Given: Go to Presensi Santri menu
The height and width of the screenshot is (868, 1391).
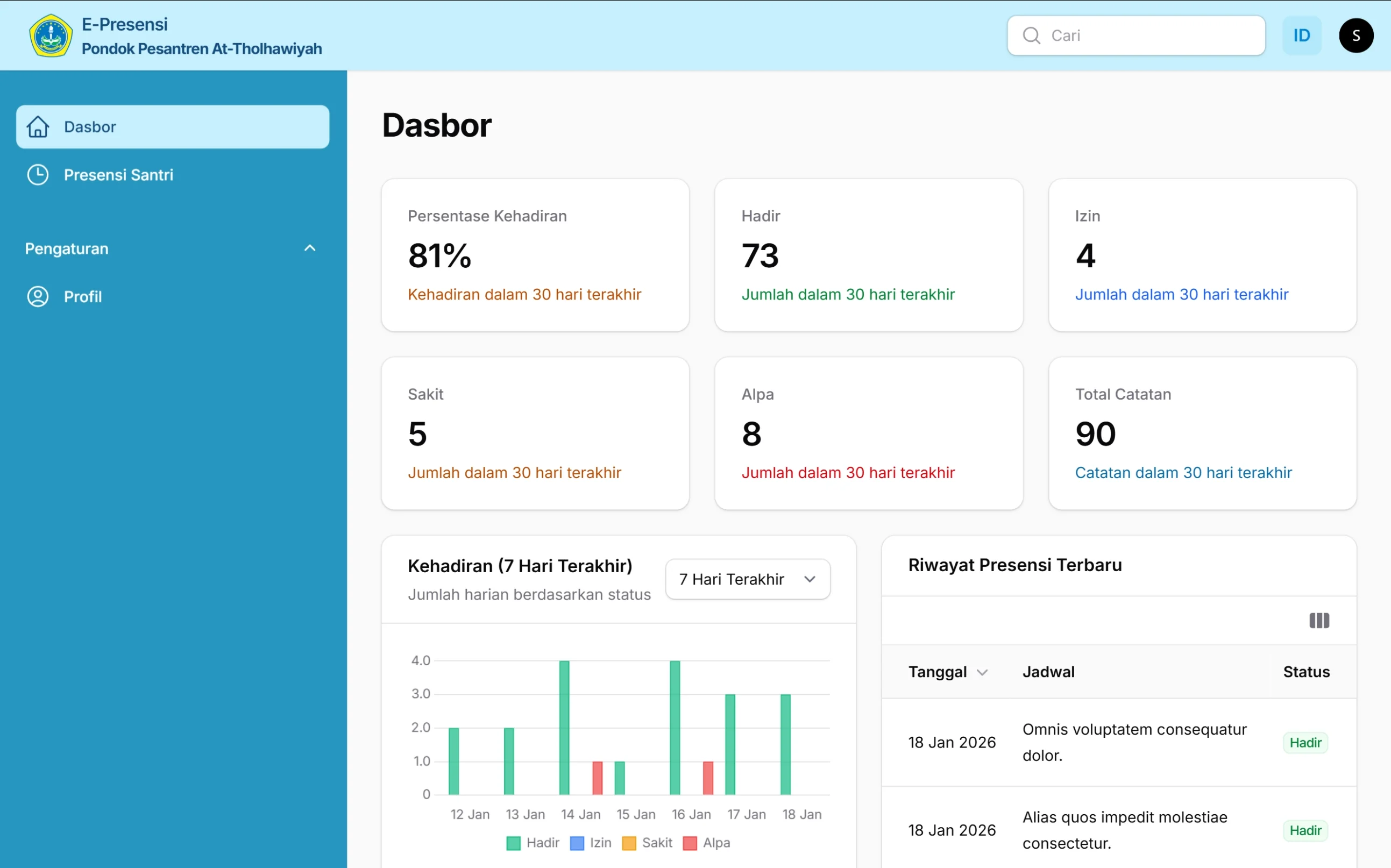Looking at the screenshot, I should tap(118, 175).
